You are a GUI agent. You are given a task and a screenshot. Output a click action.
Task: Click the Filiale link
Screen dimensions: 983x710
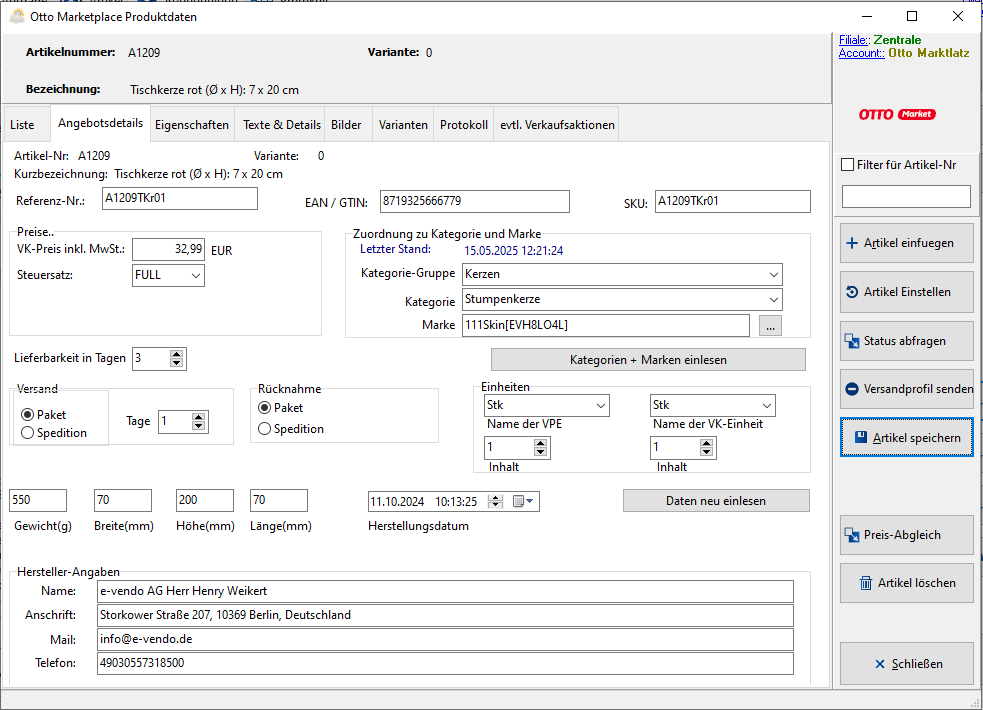coord(854,40)
